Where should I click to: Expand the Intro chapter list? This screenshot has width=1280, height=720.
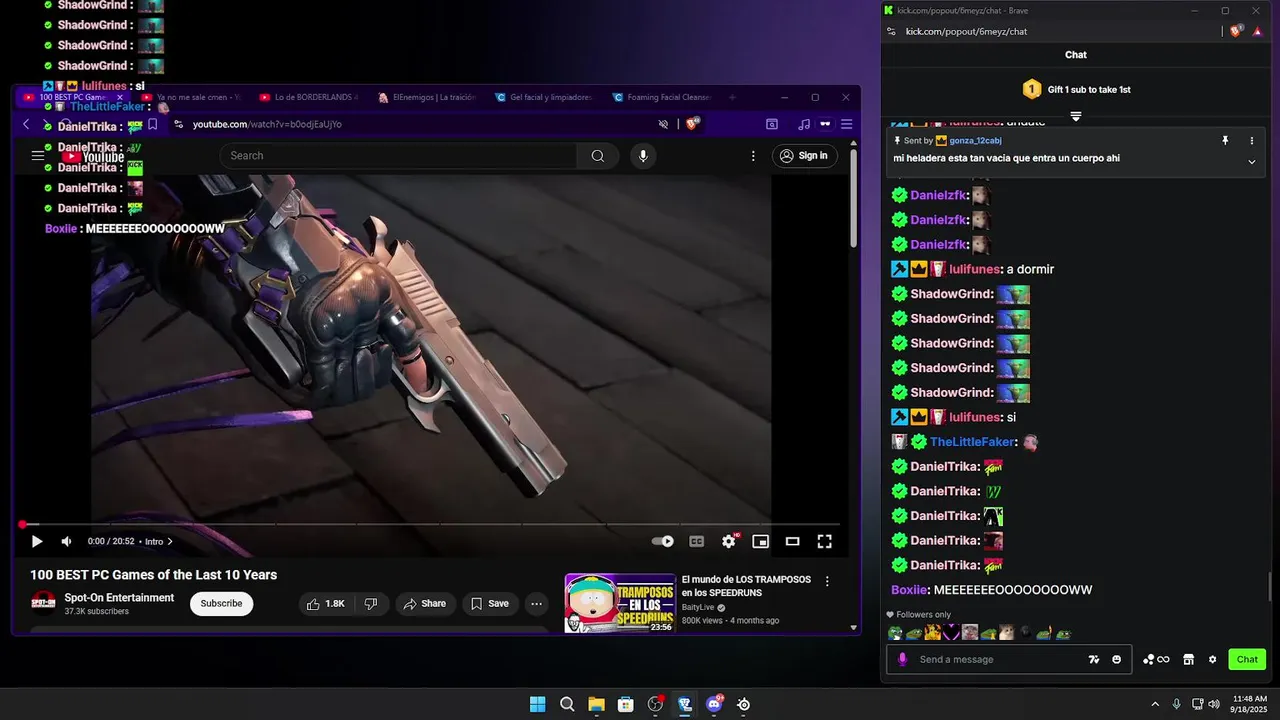[x=159, y=541]
